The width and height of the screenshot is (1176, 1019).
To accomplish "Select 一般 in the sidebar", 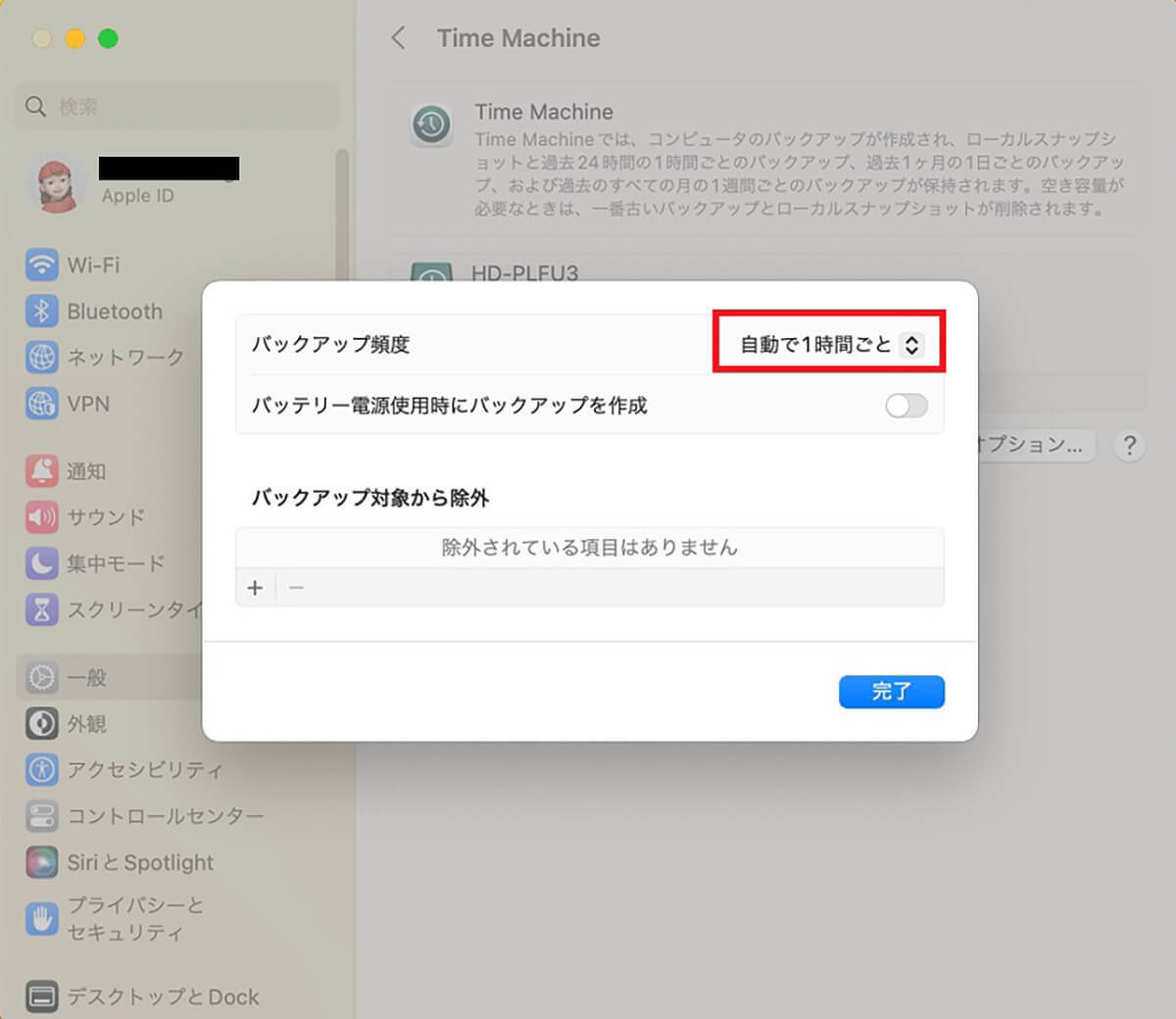I will pyautogui.click(x=110, y=677).
